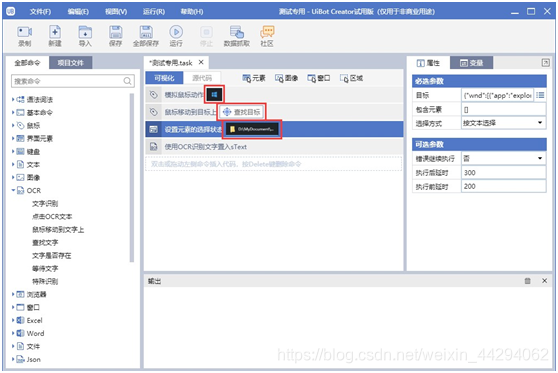Select the 图像 image picker tool
The image size is (558, 373).
pos(286,78)
